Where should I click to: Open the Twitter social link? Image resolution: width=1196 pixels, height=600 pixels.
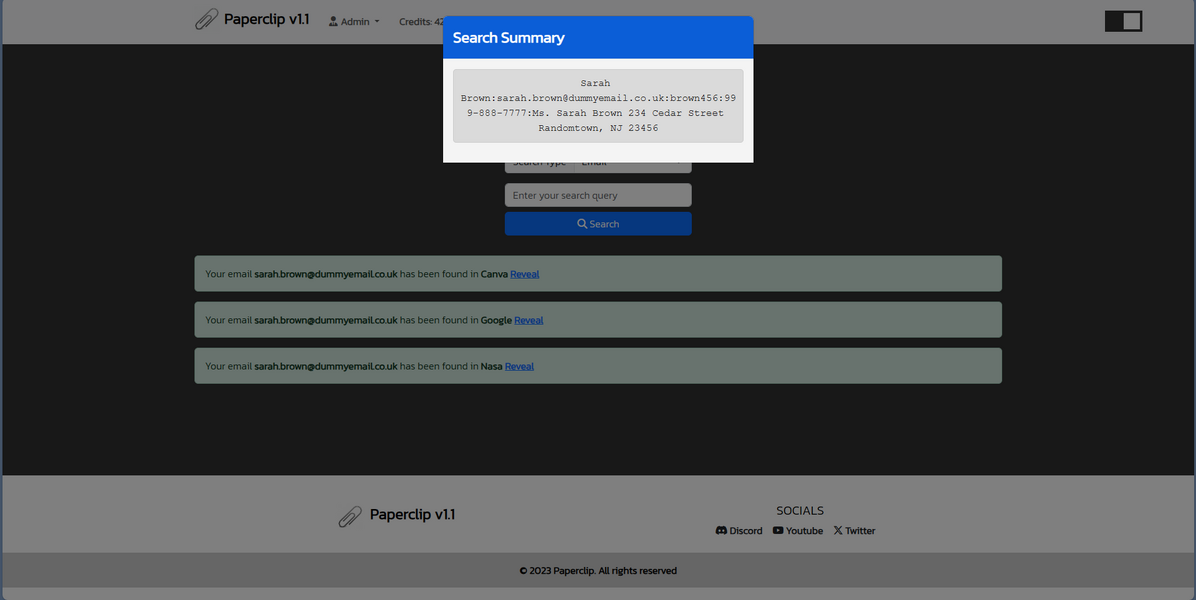[854, 531]
